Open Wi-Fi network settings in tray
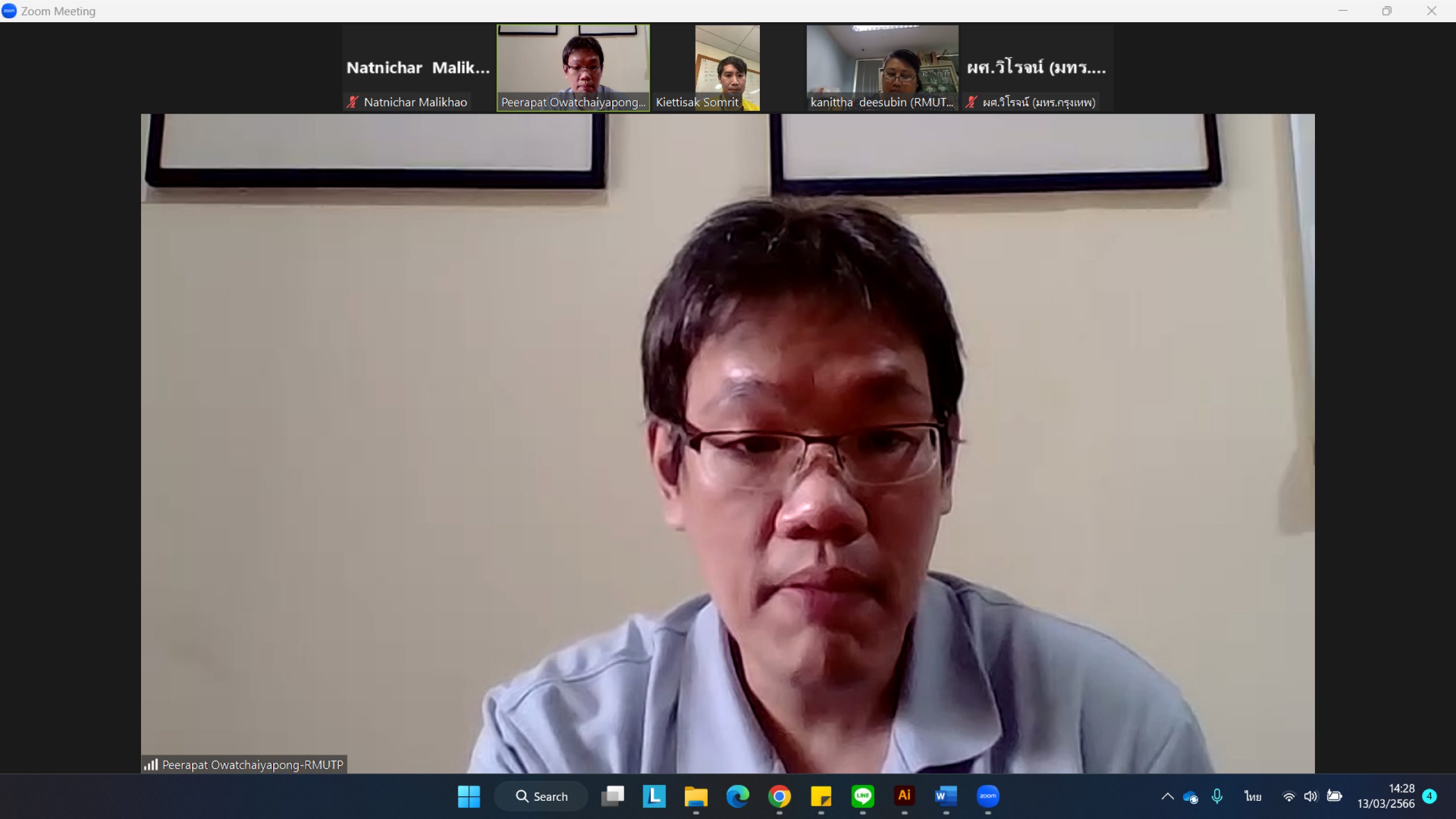Viewport: 1456px width, 819px height. pos(1289,796)
